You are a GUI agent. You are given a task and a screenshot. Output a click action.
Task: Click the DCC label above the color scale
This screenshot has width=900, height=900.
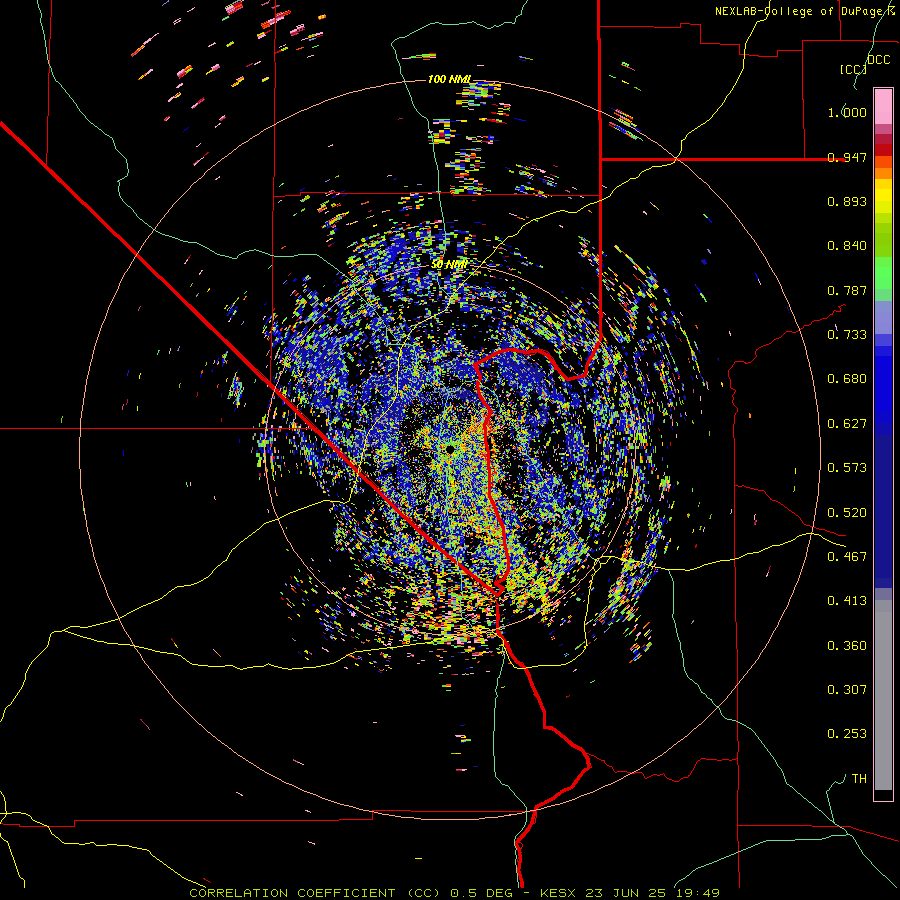(x=878, y=60)
